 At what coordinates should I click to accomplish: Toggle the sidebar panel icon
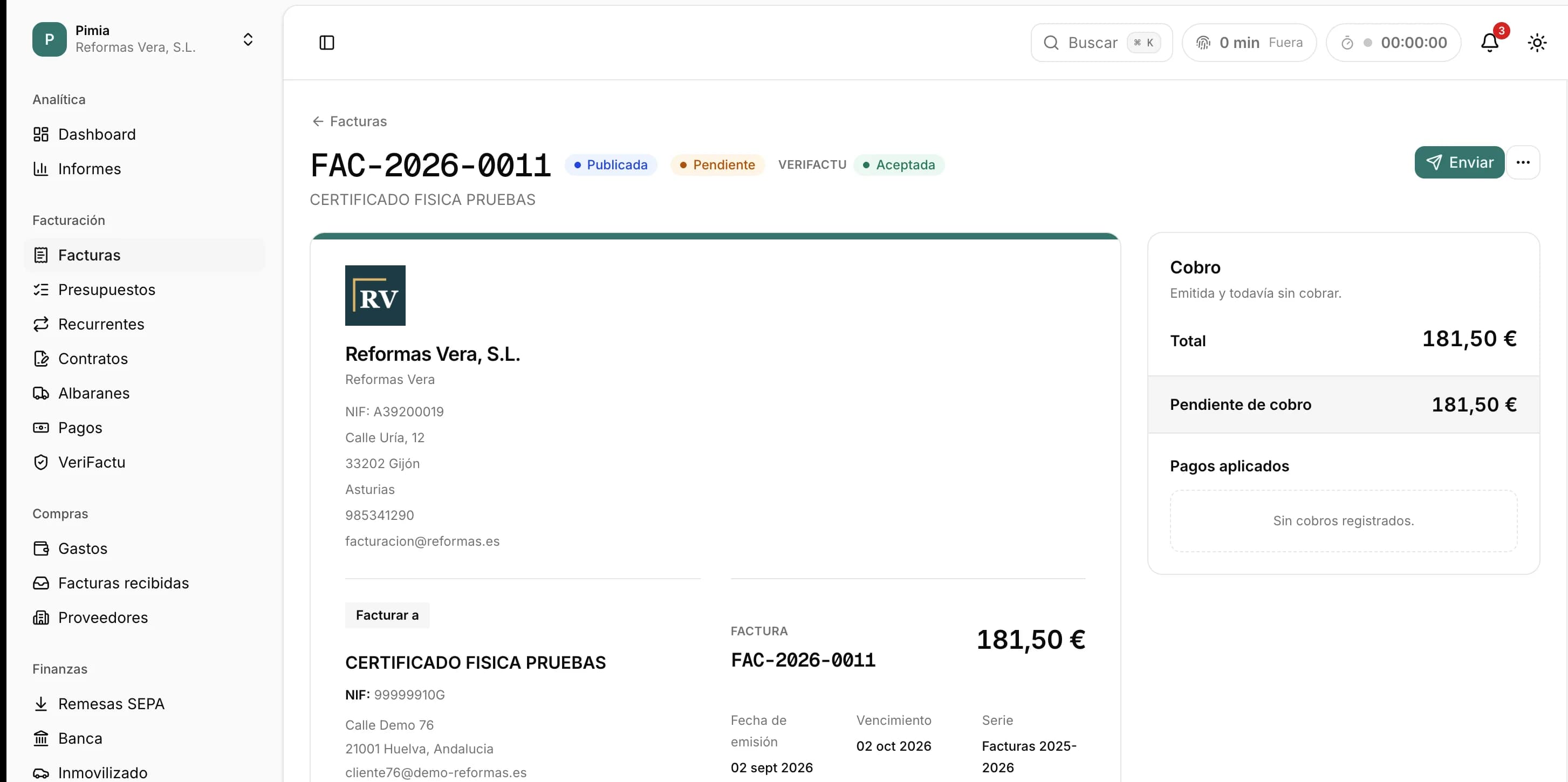pos(327,43)
